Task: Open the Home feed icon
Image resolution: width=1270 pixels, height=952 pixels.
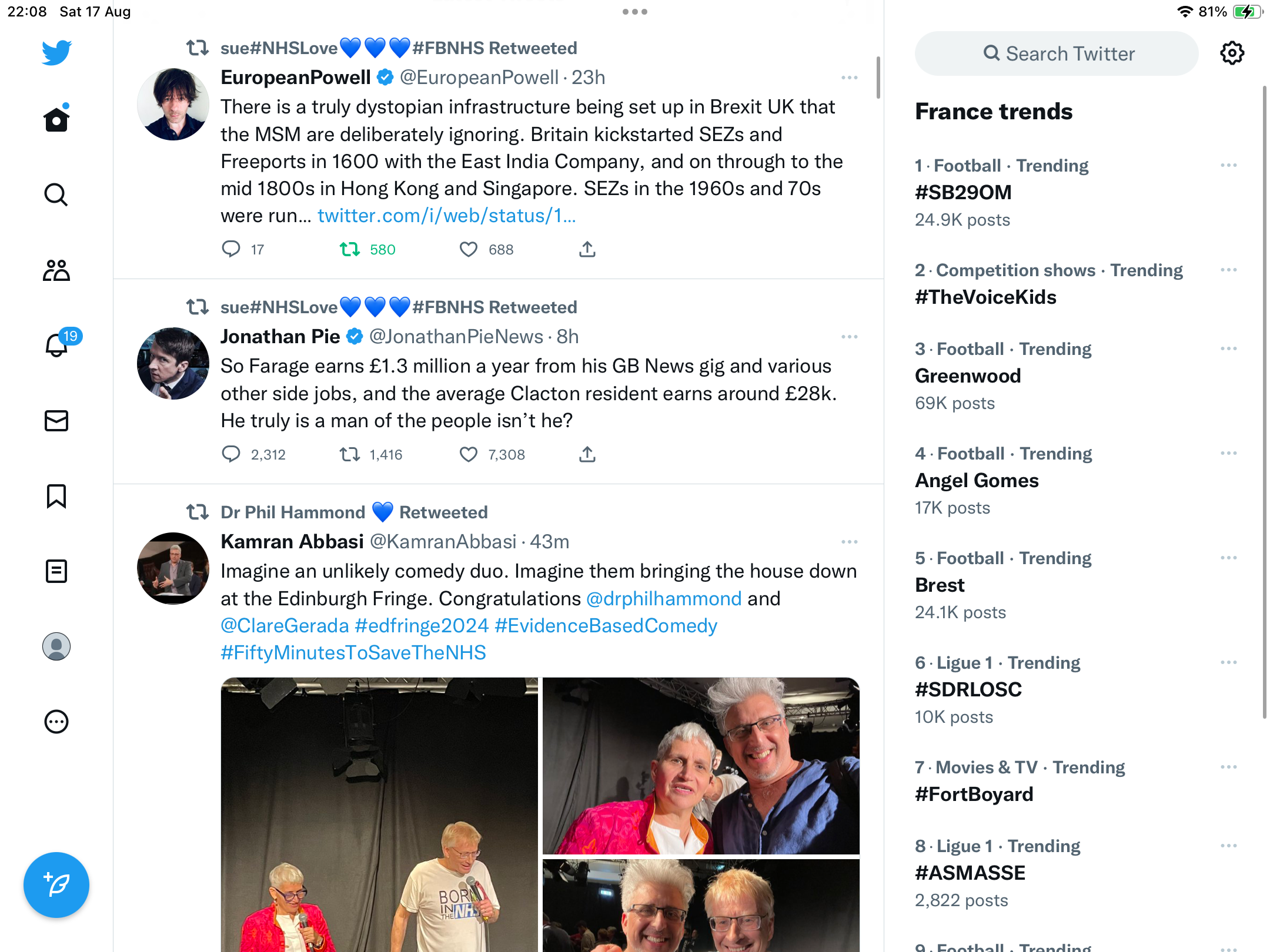Action: 56,119
